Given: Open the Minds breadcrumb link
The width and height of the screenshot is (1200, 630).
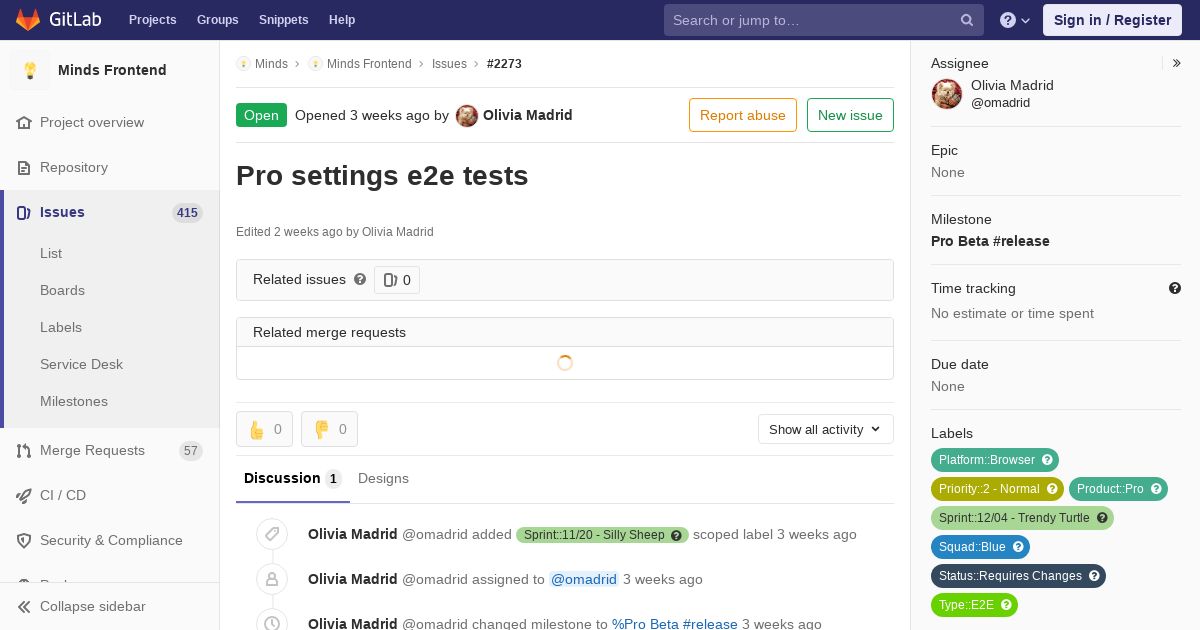Looking at the screenshot, I should click(271, 64).
